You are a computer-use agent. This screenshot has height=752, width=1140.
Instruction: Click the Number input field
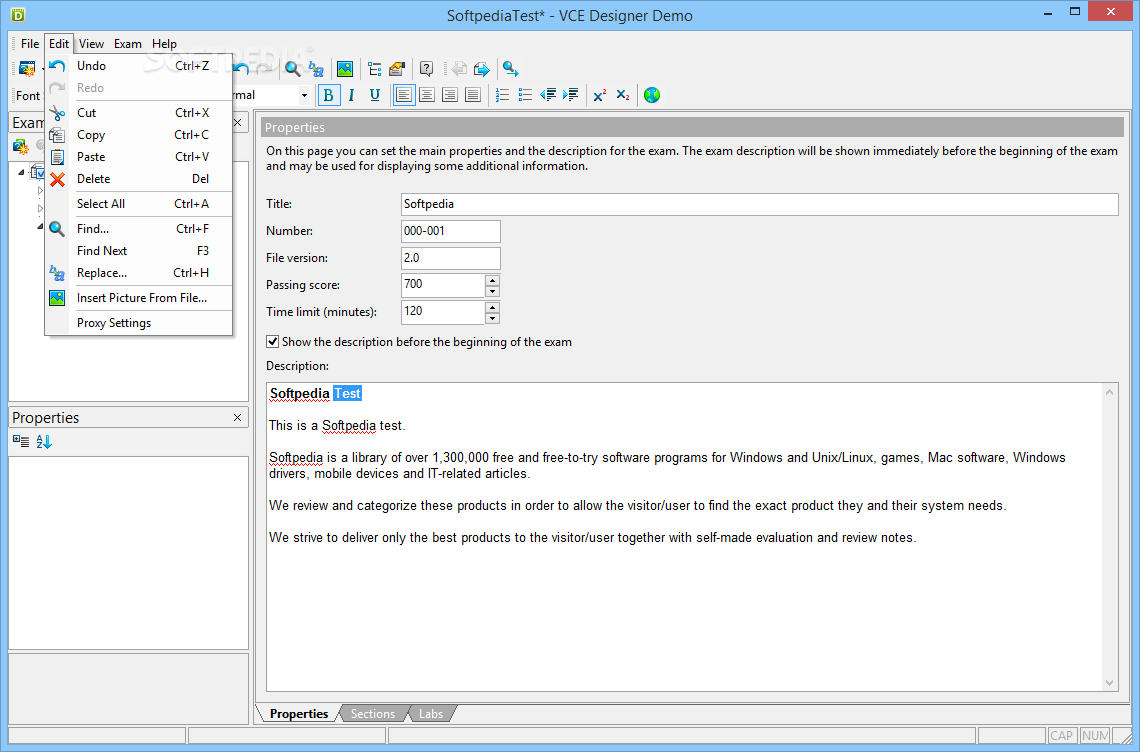(x=450, y=231)
